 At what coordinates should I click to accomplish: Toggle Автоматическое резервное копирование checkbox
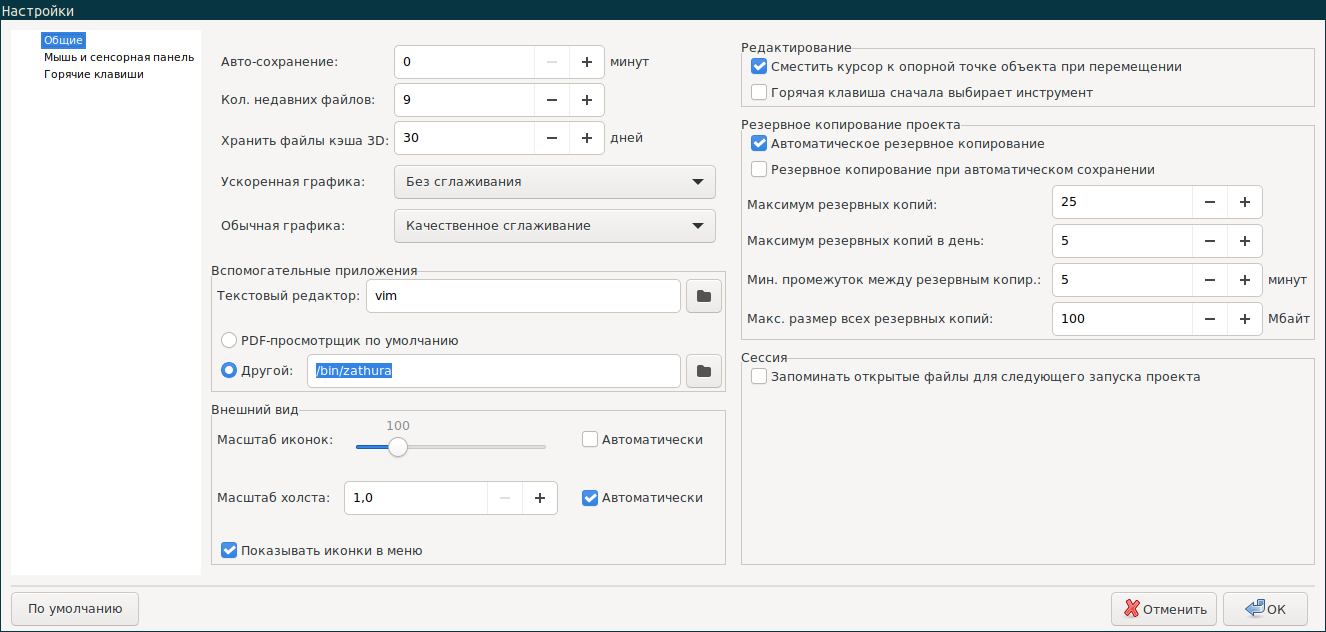(759, 144)
